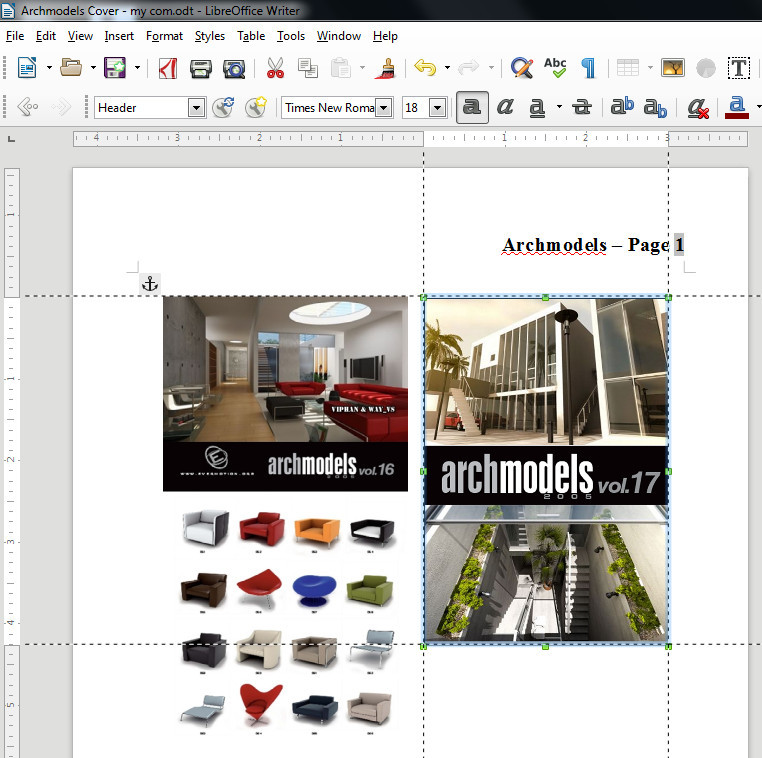762x758 pixels.
Task: Open the Table menu
Action: coord(251,36)
